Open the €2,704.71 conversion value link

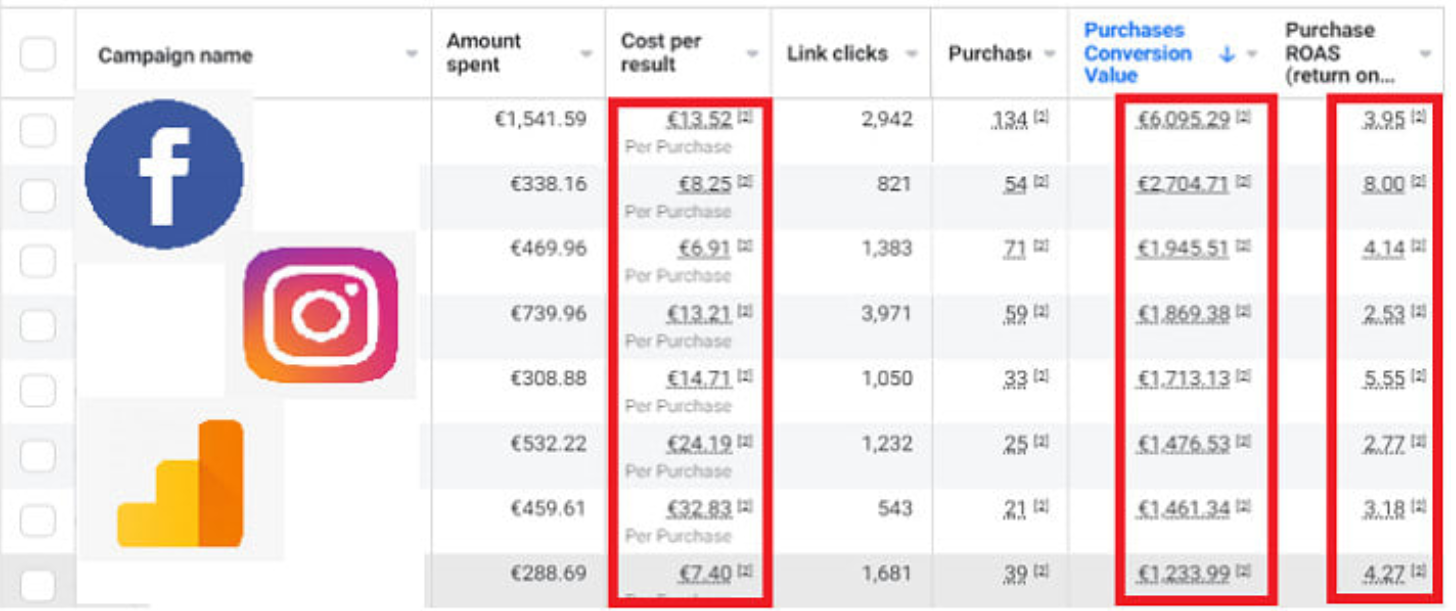[1183, 184]
